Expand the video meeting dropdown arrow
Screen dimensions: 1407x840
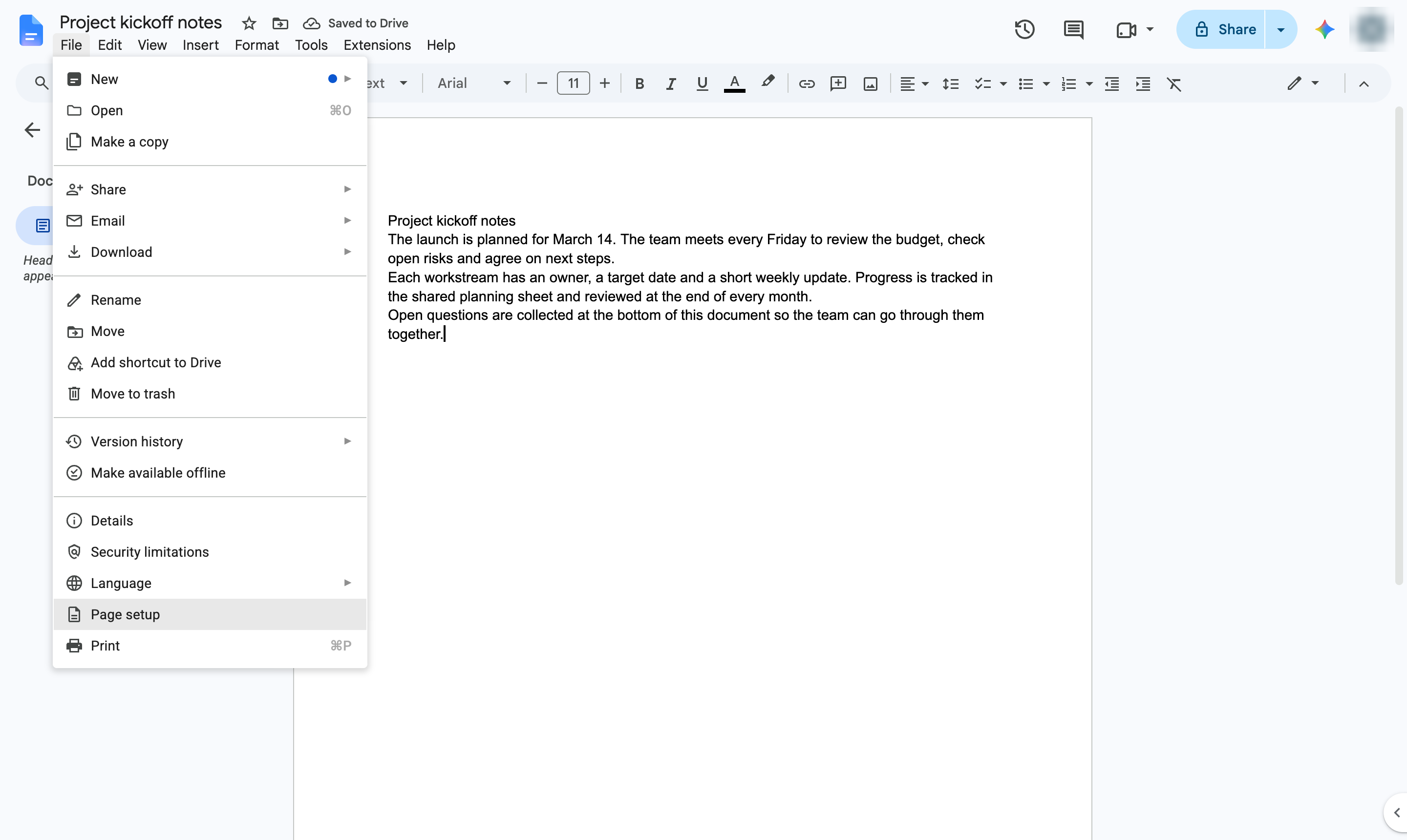tap(1150, 29)
